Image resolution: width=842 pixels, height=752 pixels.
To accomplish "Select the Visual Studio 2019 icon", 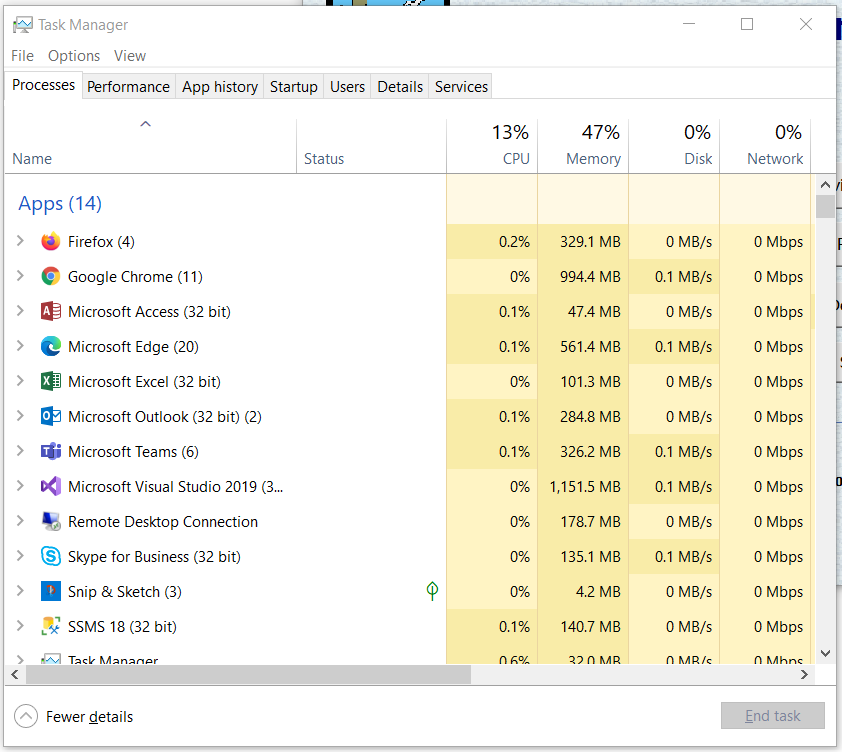I will (51, 487).
